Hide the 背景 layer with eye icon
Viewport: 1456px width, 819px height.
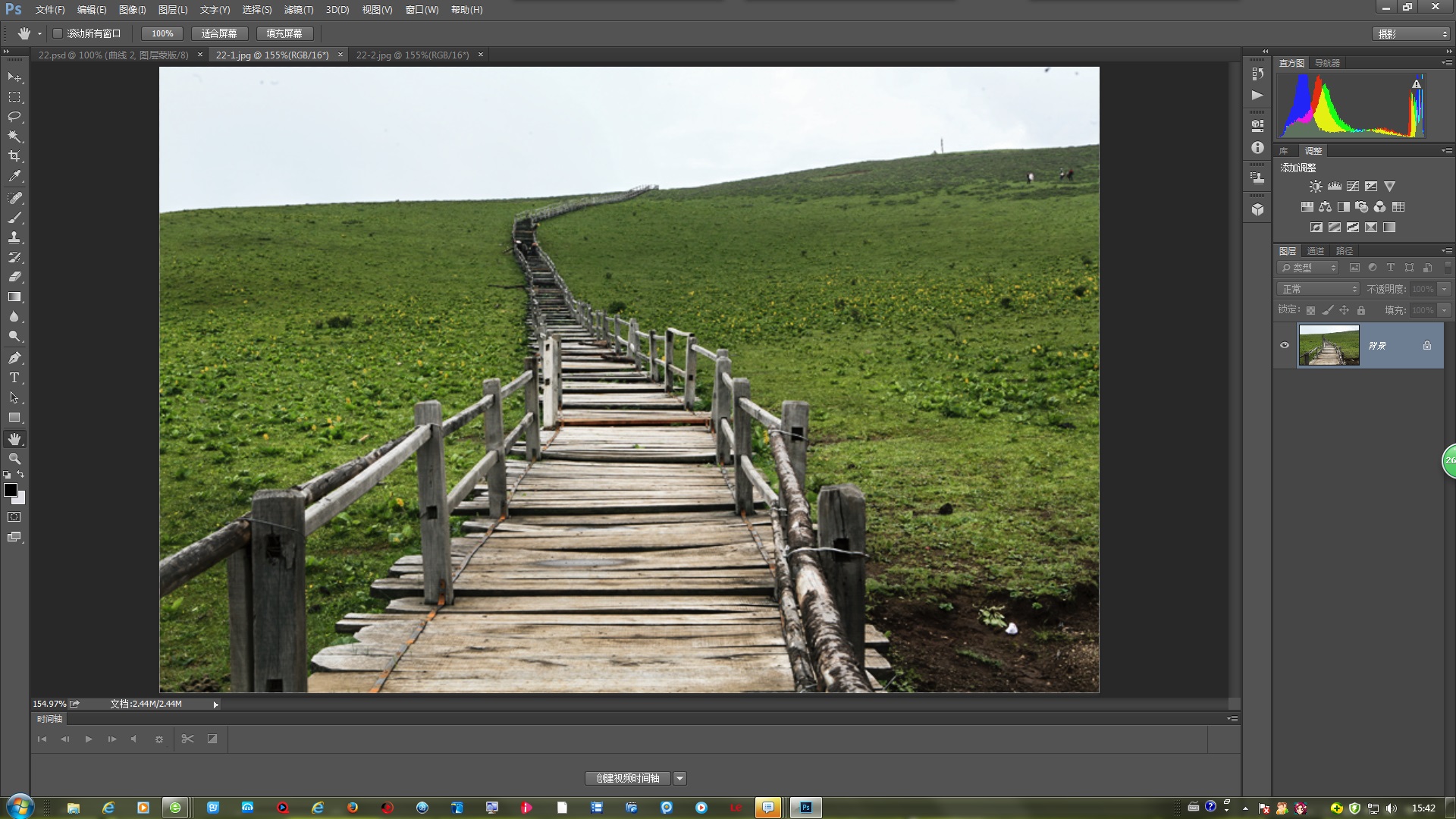[x=1285, y=345]
